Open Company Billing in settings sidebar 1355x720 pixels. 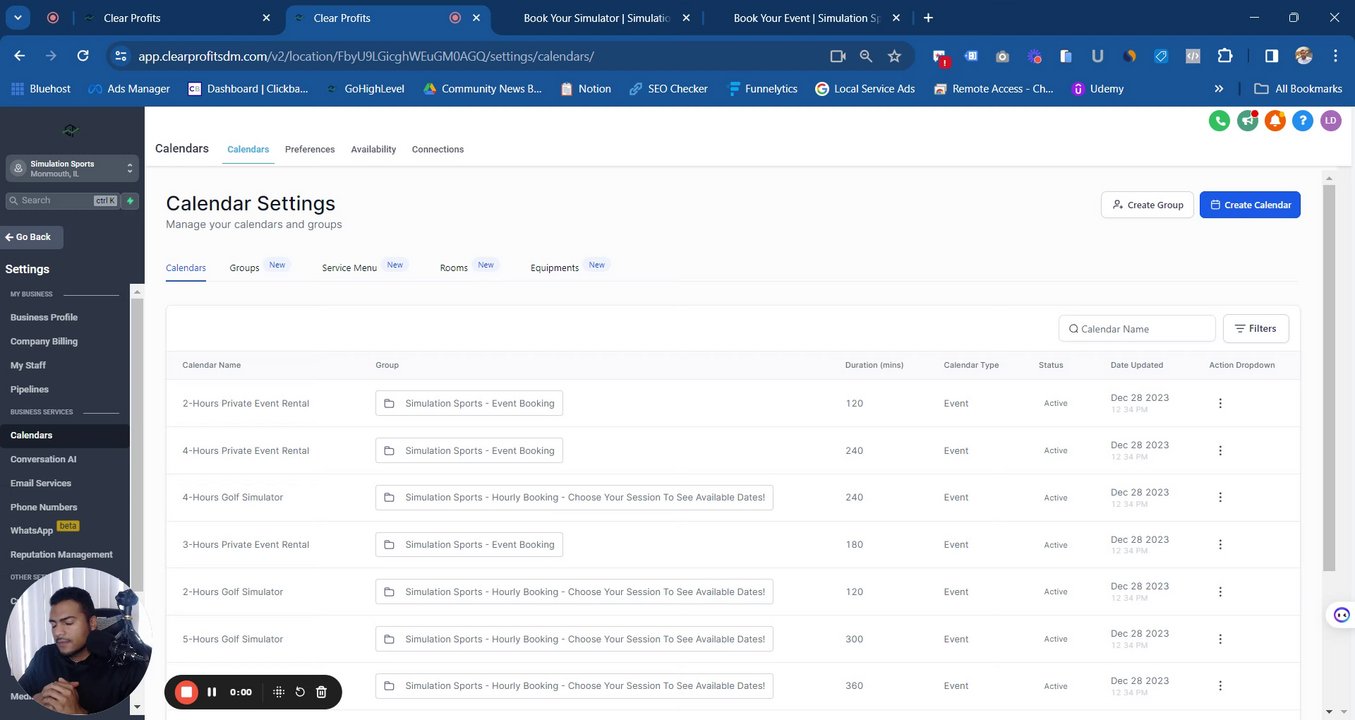pos(44,341)
